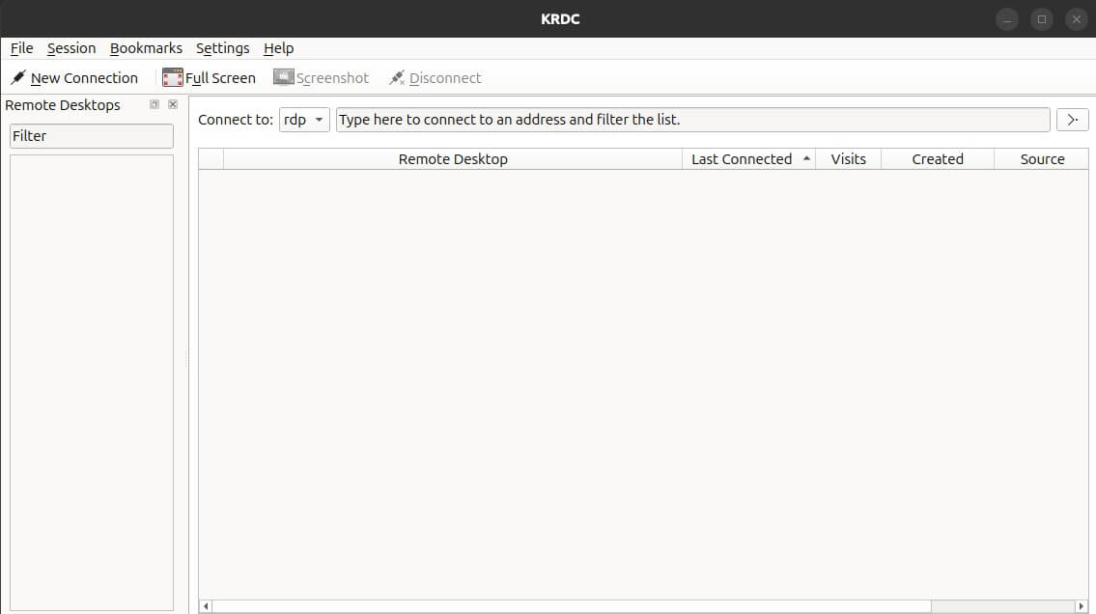Minimize the KRDC window
1096x614 pixels.
(1007, 19)
